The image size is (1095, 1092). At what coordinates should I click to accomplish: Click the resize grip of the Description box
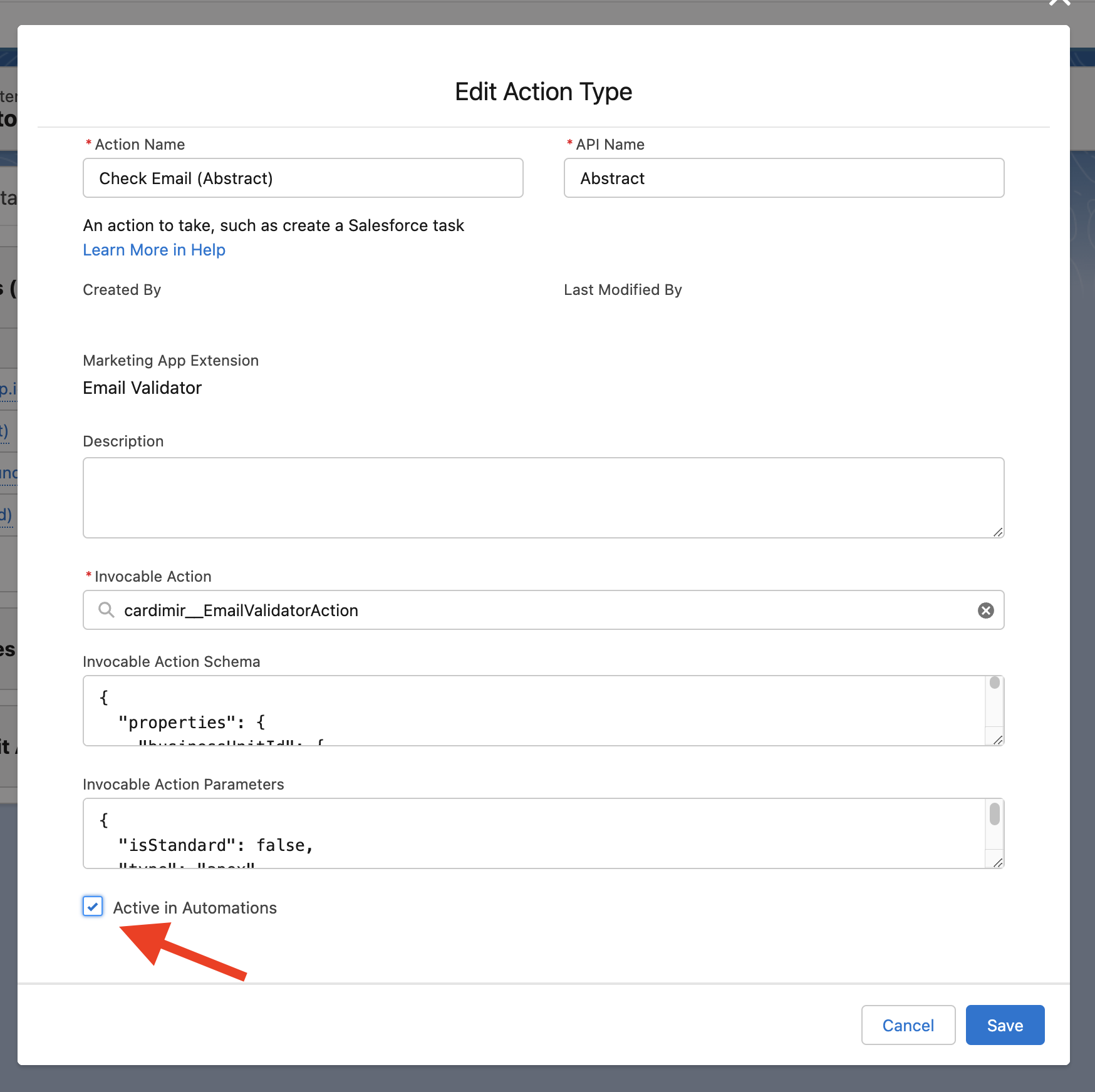(x=997, y=533)
